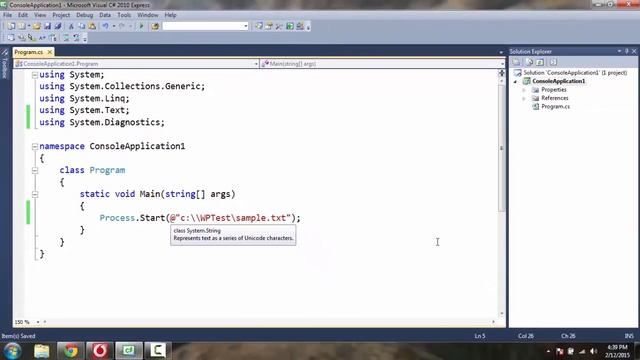Open the active files tab list dropdown
This screenshot has height=360, width=640.
click(501, 52)
